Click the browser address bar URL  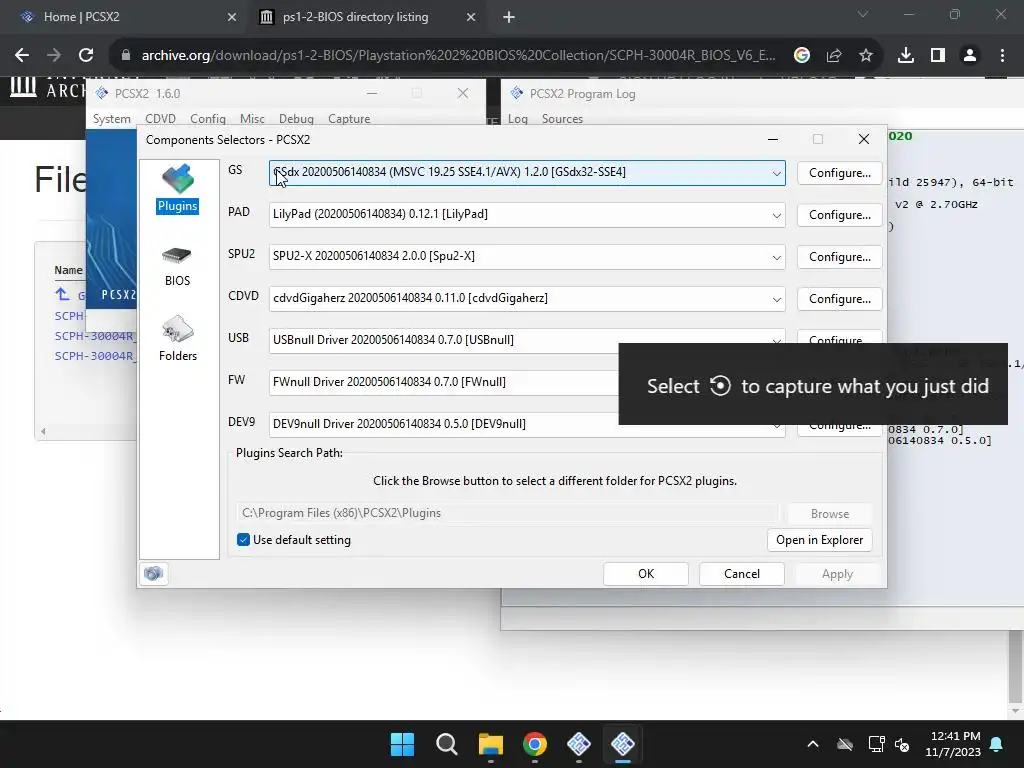tap(458, 56)
